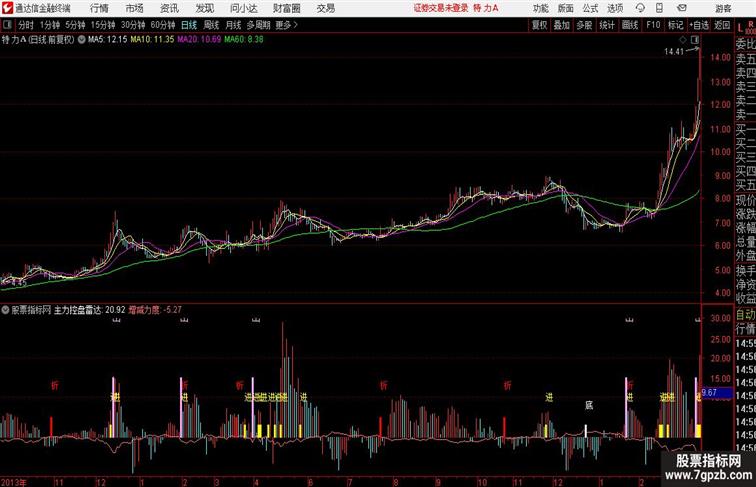The height and width of the screenshot is (487, 756).
Task: Open the 问小达 menu
Action: pos(243,8)
